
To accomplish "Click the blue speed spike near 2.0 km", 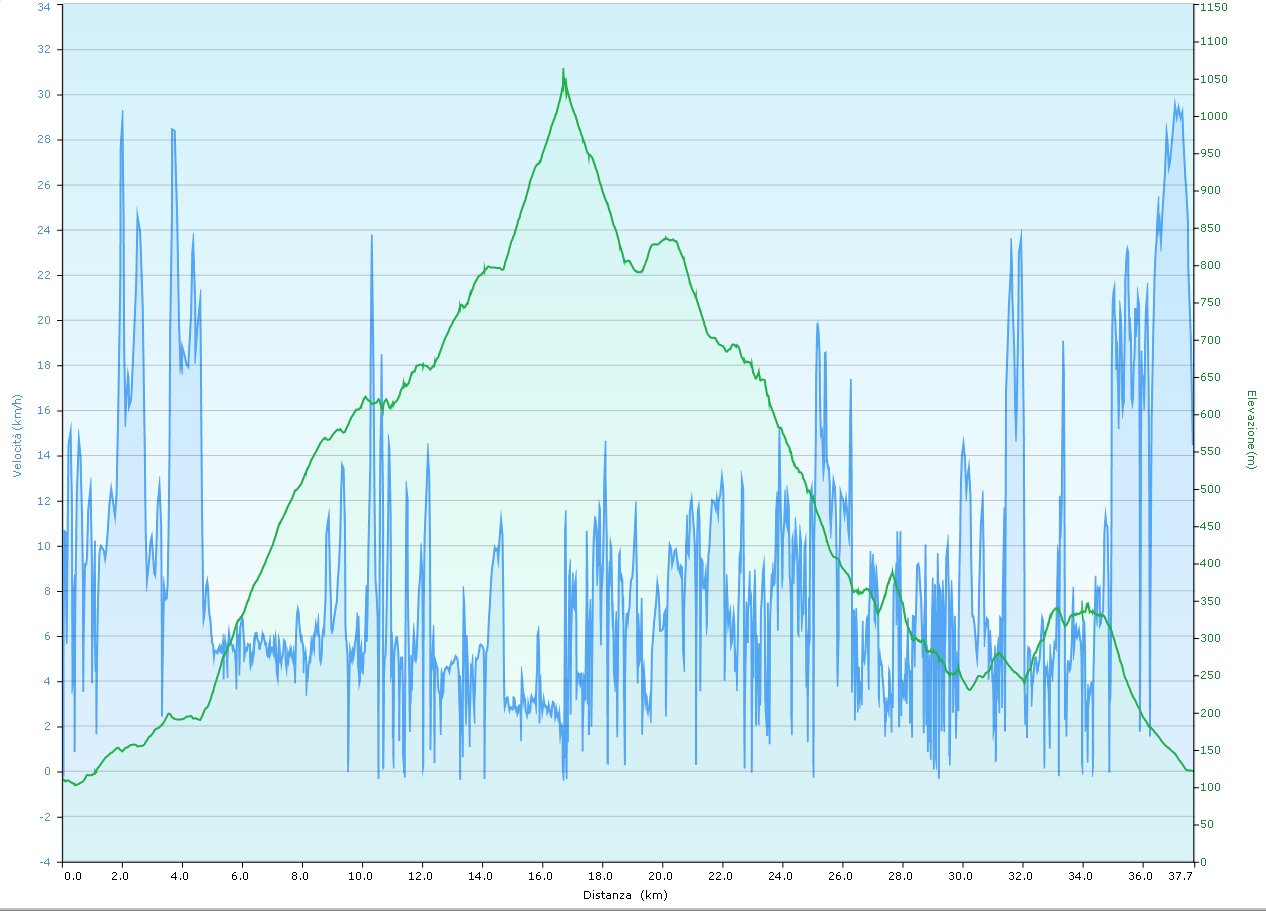I will pyautogui.click(x=122, y=112).
